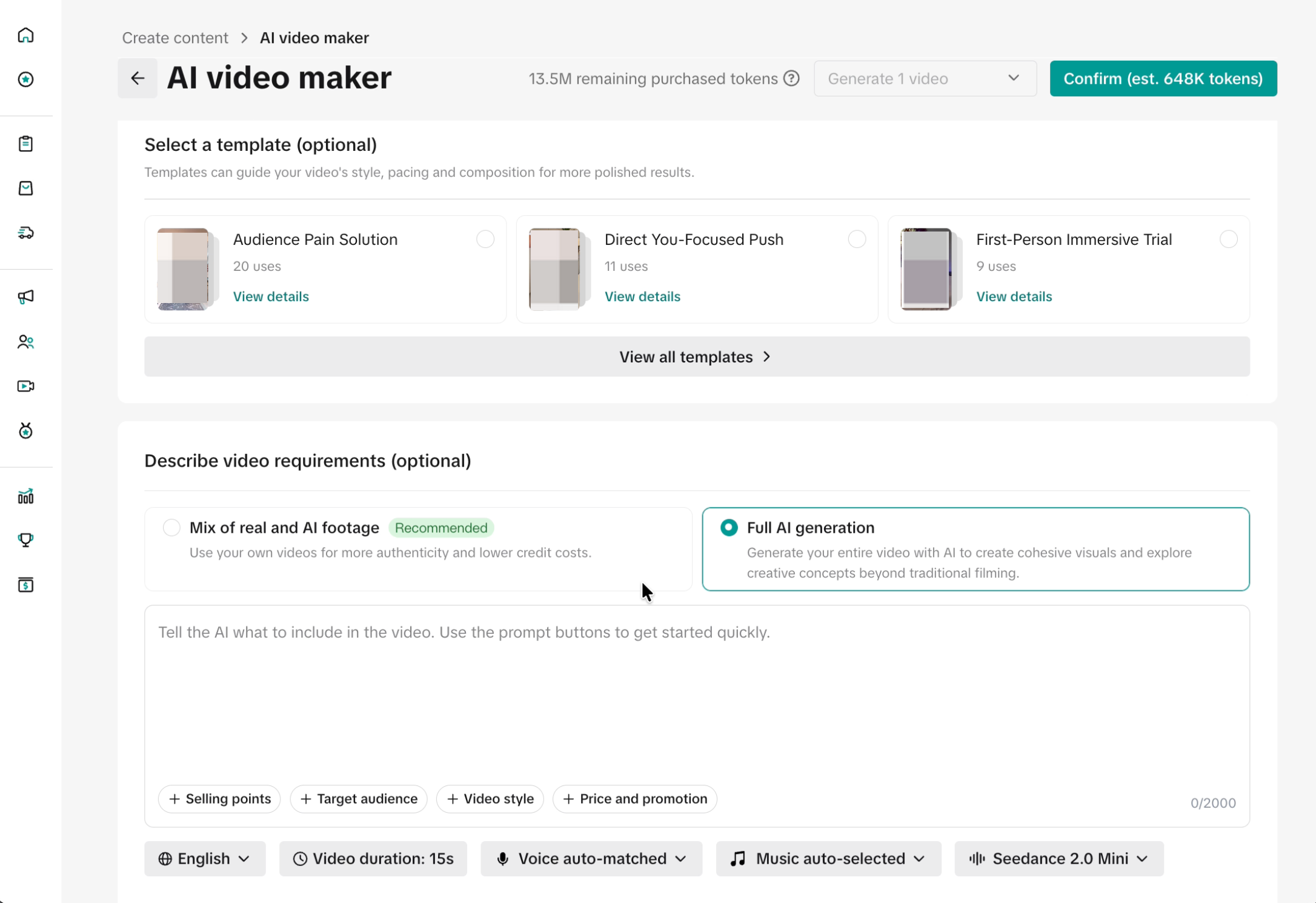Open the delivery truck shipping sidebar icon
Screen dimensions: 1316x903
click(25, 233)
